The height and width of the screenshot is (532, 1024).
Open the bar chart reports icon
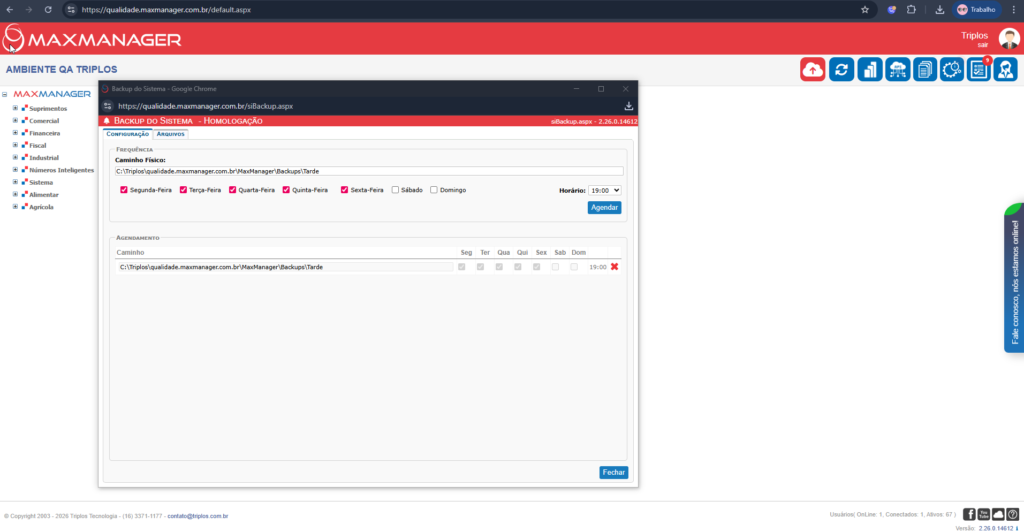pyautogui.click(x=870, y=69)
